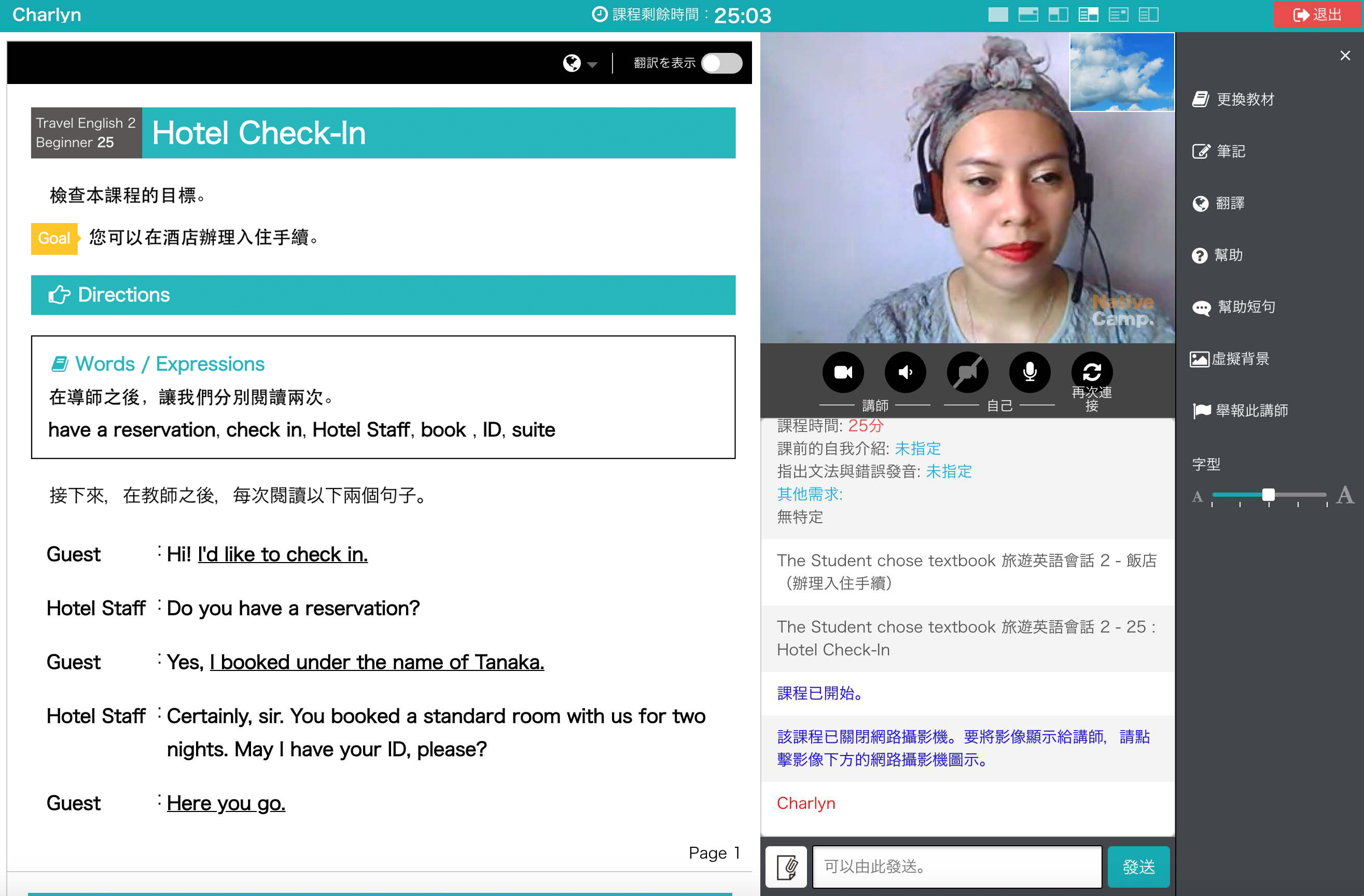Click the Hotel Check-In lesson title
The image size is (1364, 896).
[x=258, y=133]
